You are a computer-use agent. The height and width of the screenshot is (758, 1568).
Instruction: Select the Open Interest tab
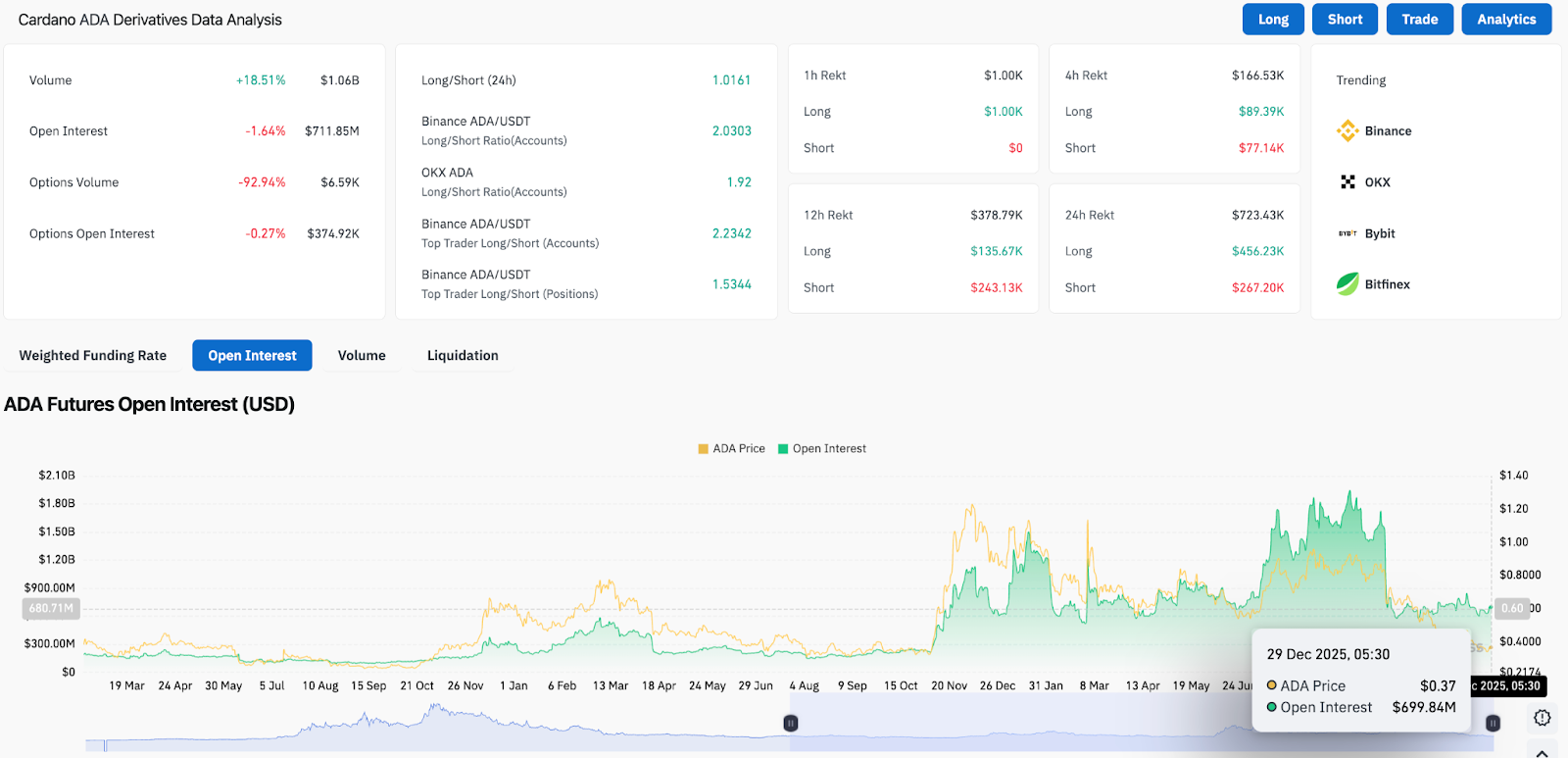[x=252, y=356]
